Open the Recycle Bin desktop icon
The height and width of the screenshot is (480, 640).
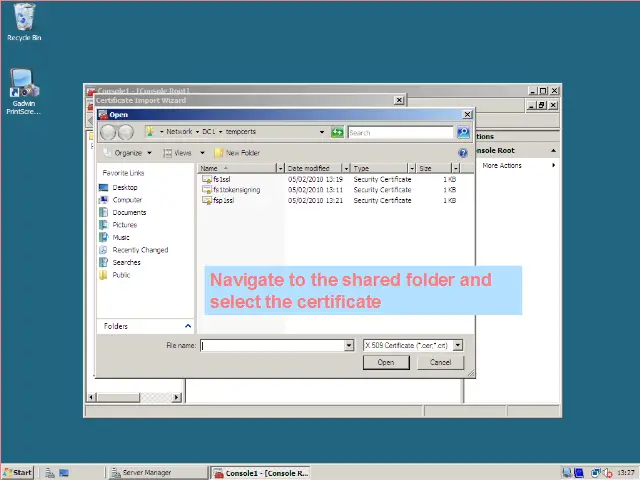pyautogui.click(x=23, y=18)
